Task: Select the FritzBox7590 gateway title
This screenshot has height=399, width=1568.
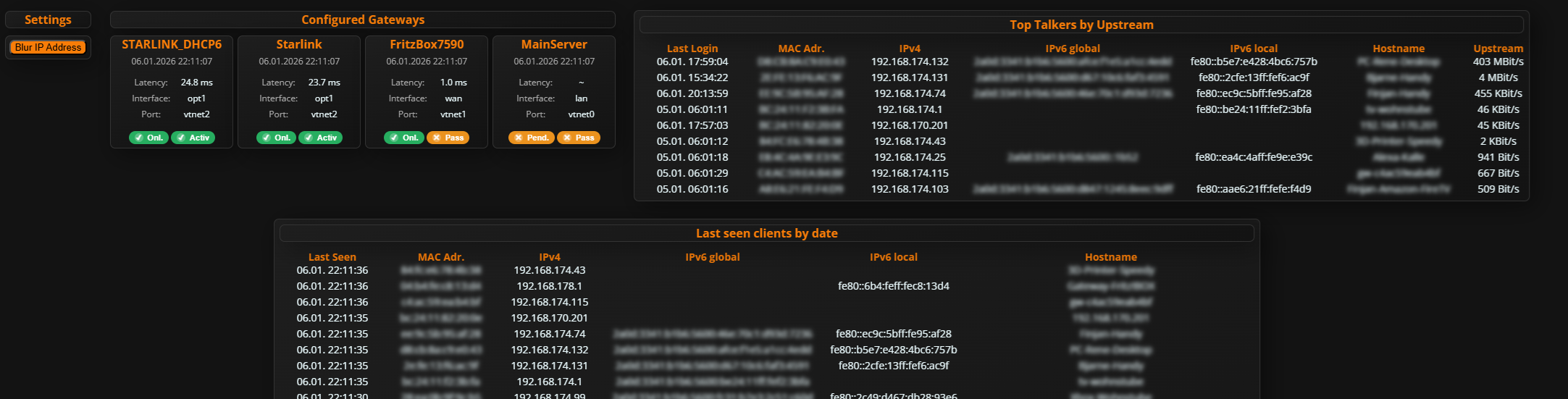Action: (x=427, y=44)
